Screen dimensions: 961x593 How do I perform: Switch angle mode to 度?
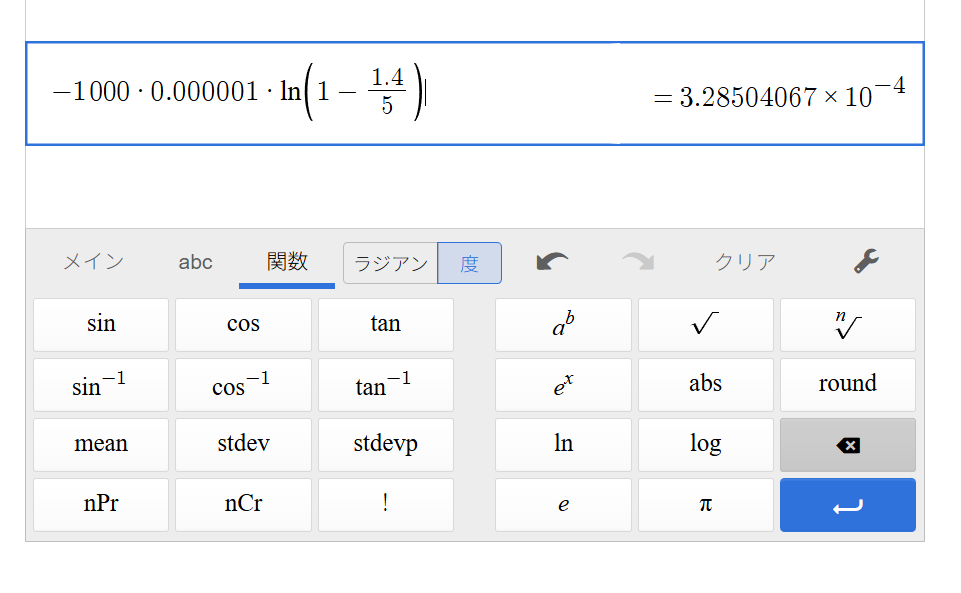point(469,263)
